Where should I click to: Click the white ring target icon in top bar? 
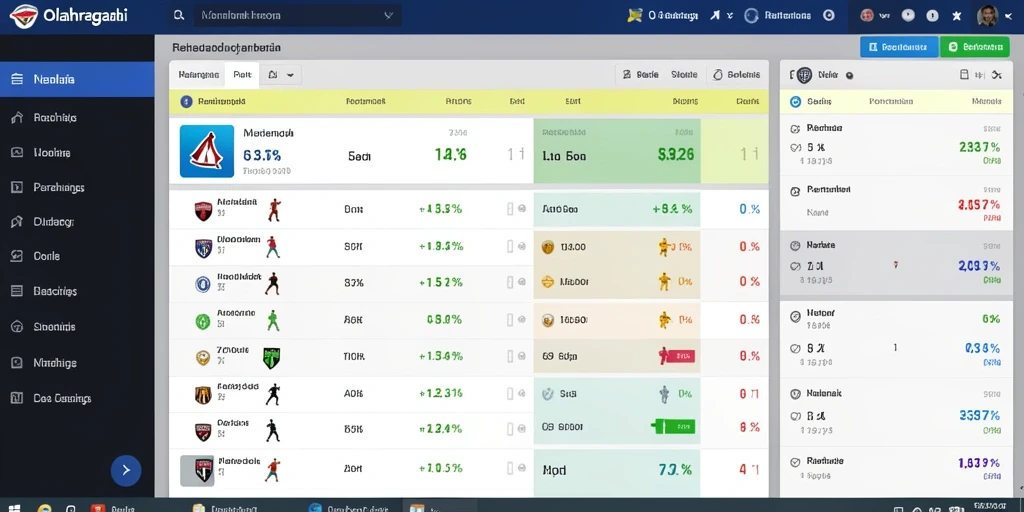[829, 15]
